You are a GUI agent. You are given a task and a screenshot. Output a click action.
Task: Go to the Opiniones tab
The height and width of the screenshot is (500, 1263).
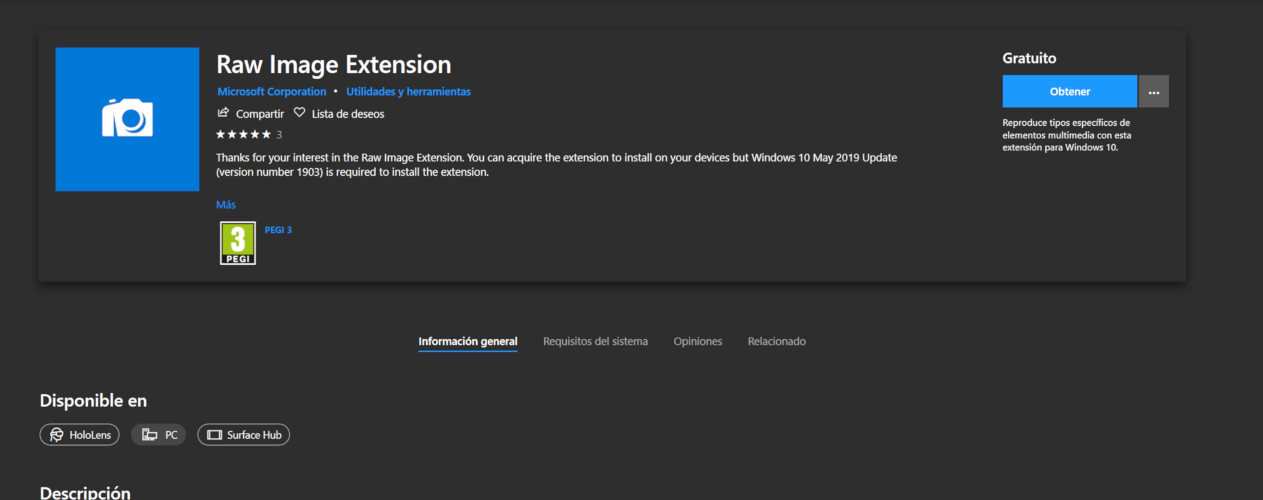coord(697,341)
